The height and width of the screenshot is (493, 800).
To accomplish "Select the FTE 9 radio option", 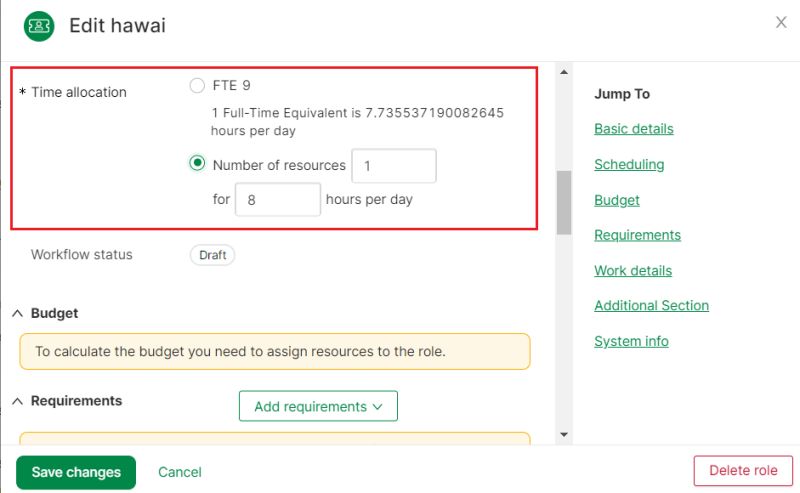I will (x=197, y=85).
